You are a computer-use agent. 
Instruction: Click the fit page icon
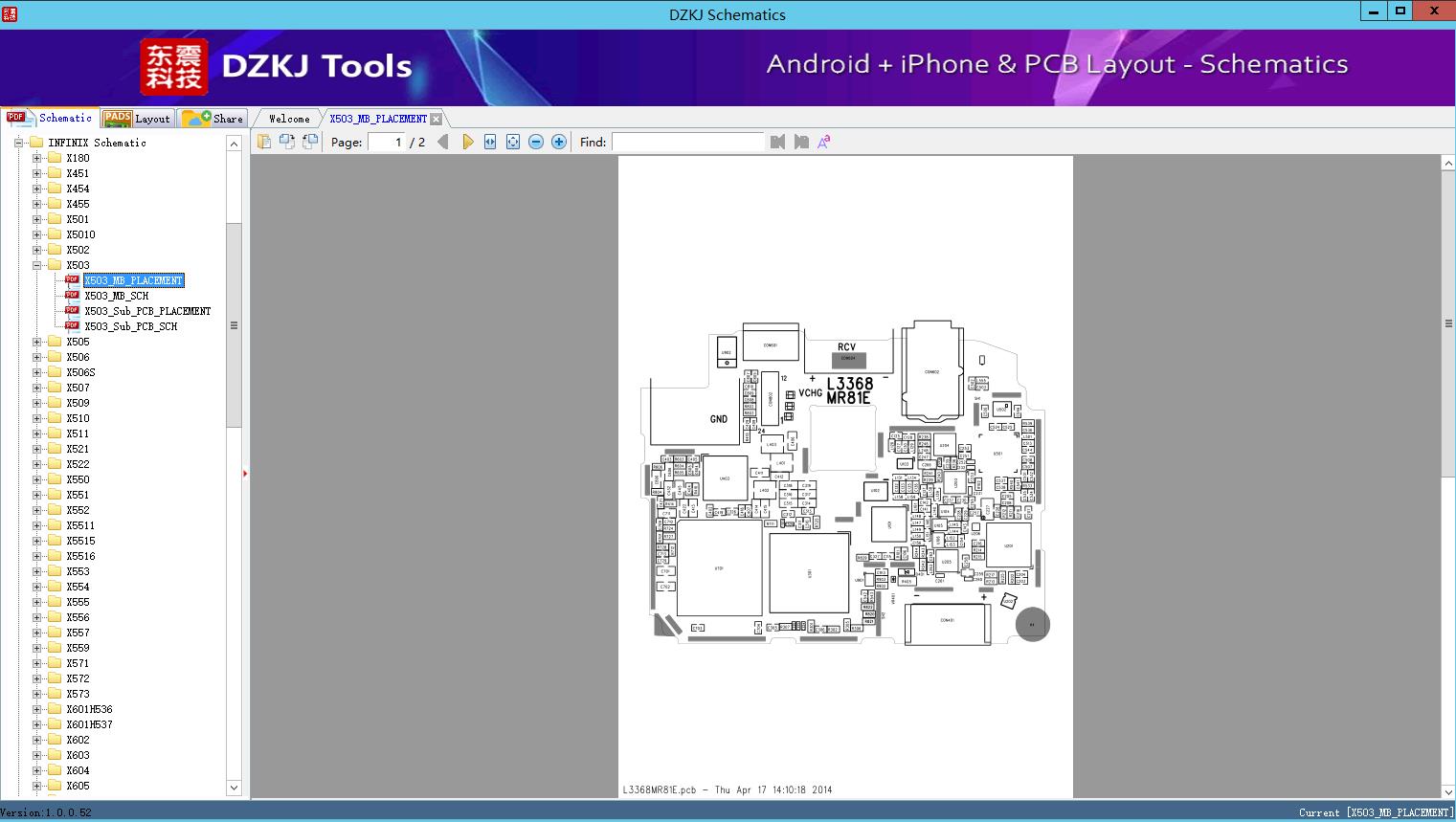(513, 142)
